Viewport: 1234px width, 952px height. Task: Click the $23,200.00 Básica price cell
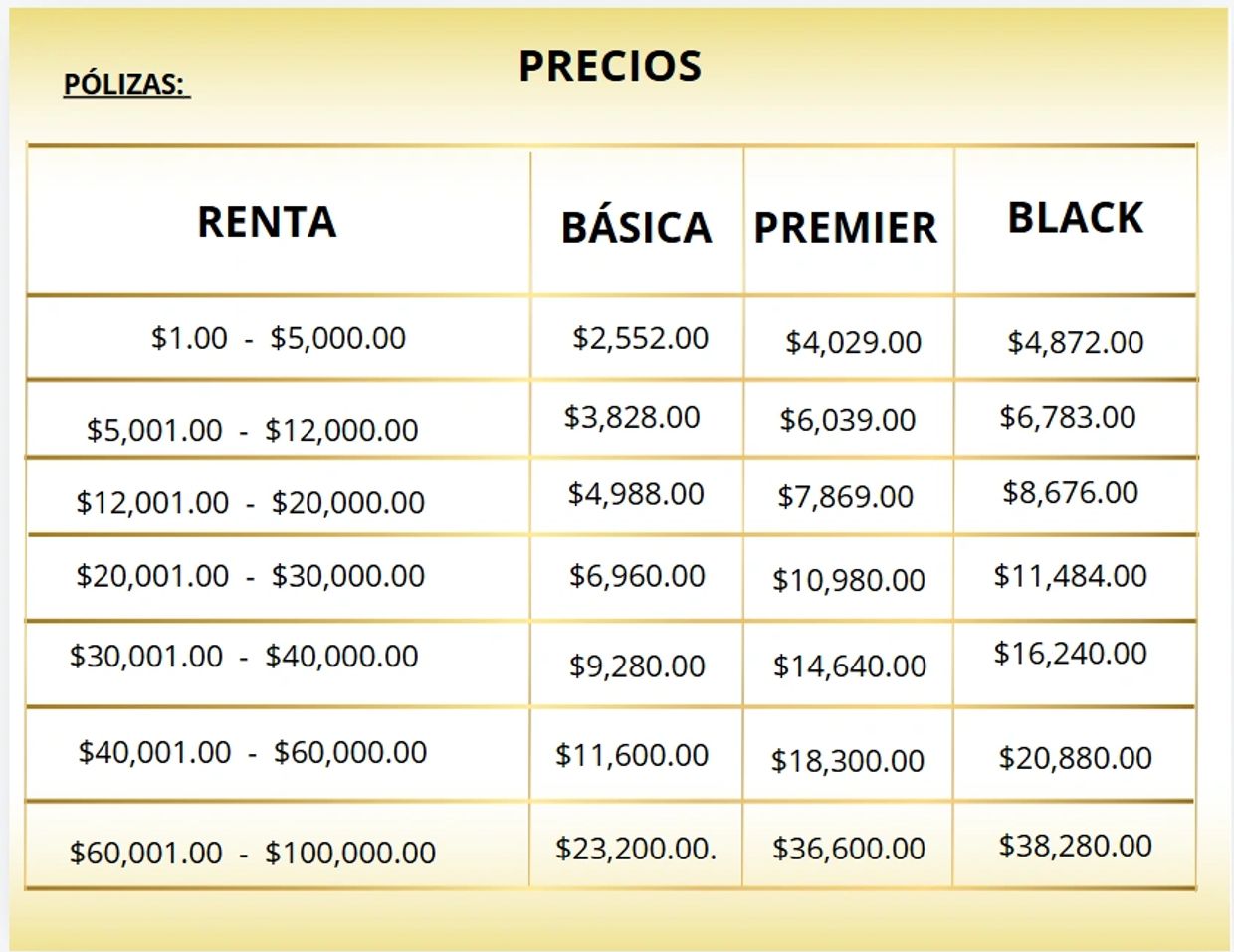pos(636,849)
